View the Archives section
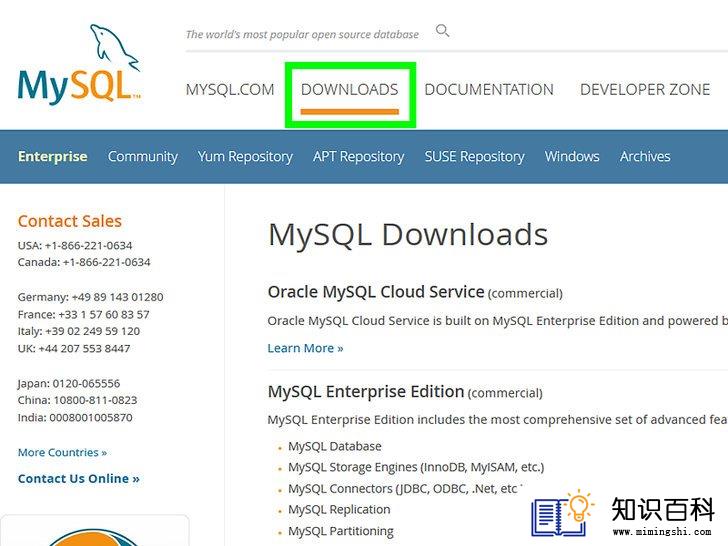This screenshot has width=728, height=546. [x=645, y=156]
